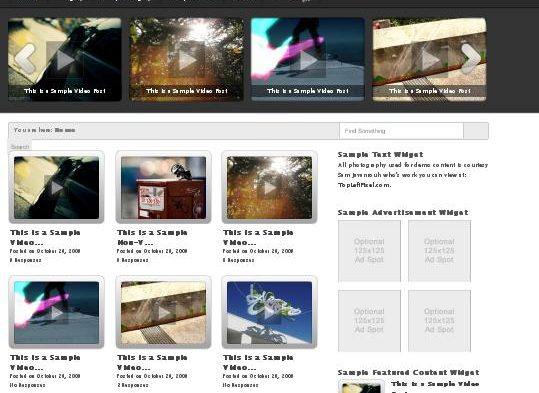Open the caption link on the carousel sunlit-trees video

point(187,91)
